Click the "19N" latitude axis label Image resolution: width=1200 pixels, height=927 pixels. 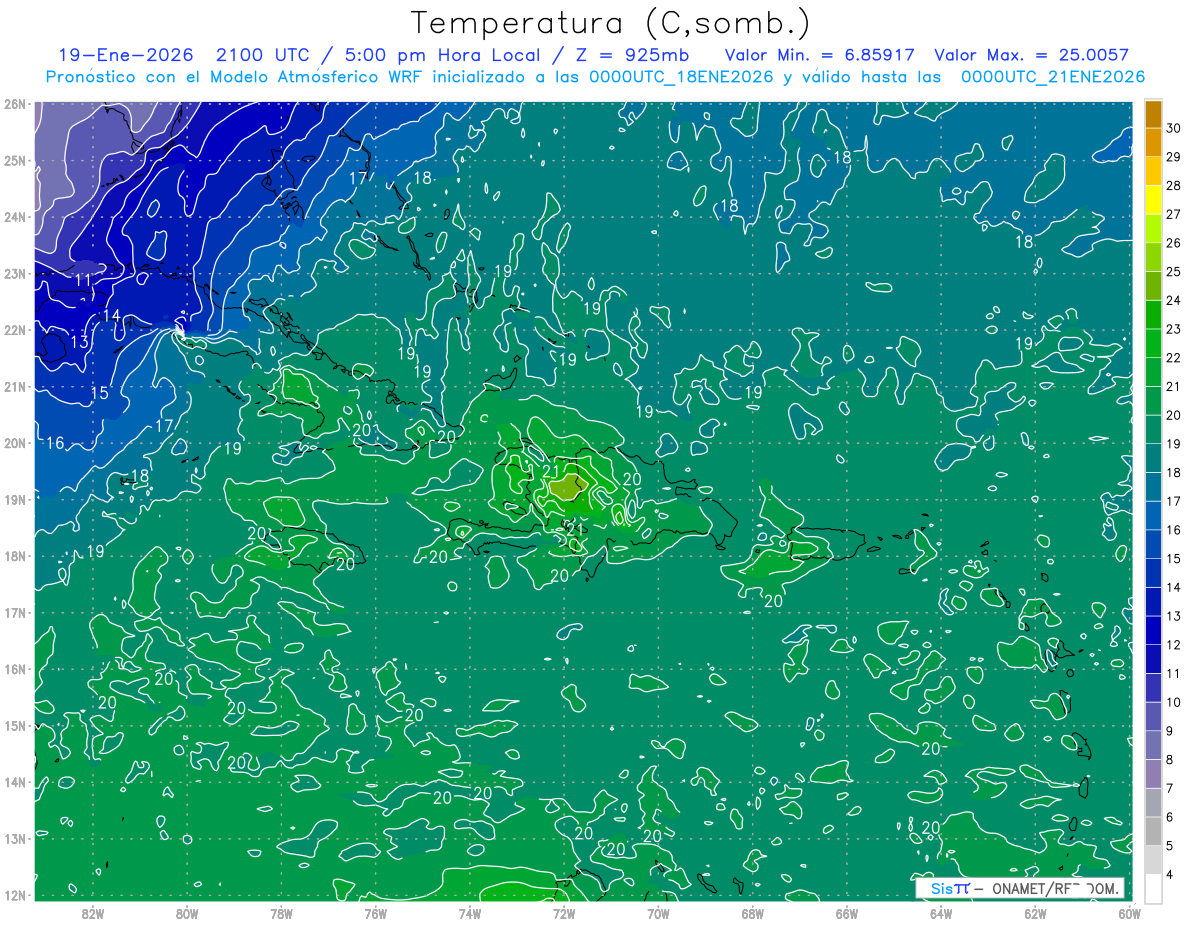pyautogui.click(x=14, y=499)
